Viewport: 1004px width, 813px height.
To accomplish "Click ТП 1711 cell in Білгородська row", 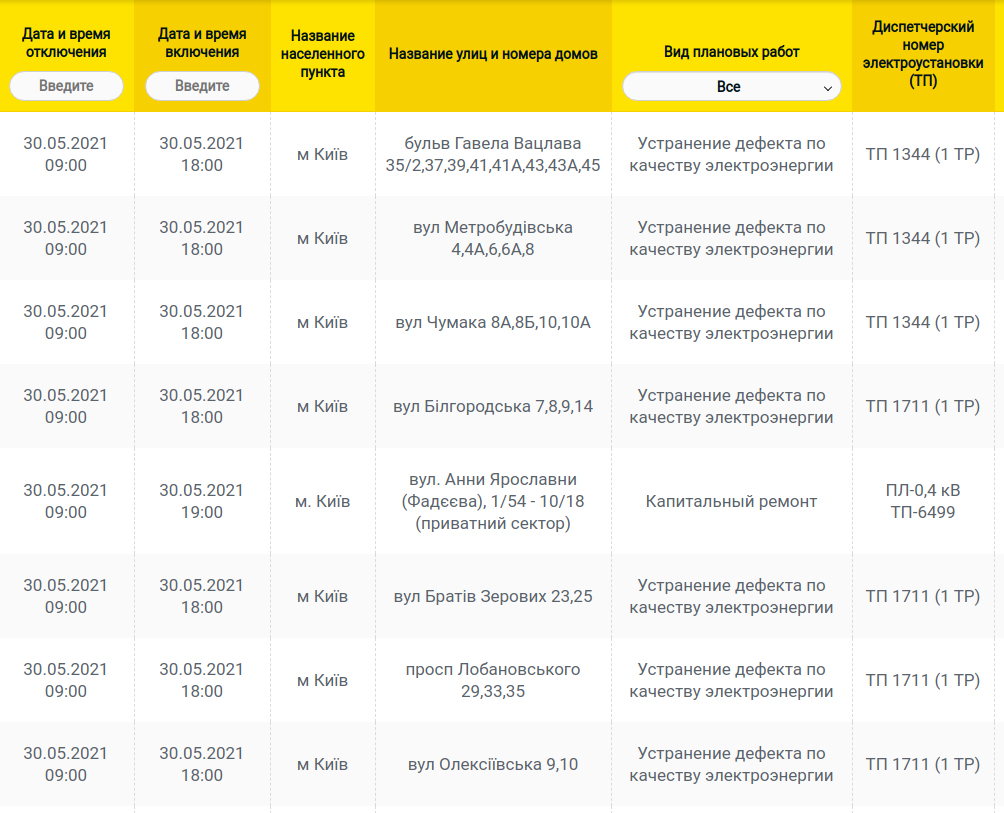I will pyautogui.click(x=923, y=406).
